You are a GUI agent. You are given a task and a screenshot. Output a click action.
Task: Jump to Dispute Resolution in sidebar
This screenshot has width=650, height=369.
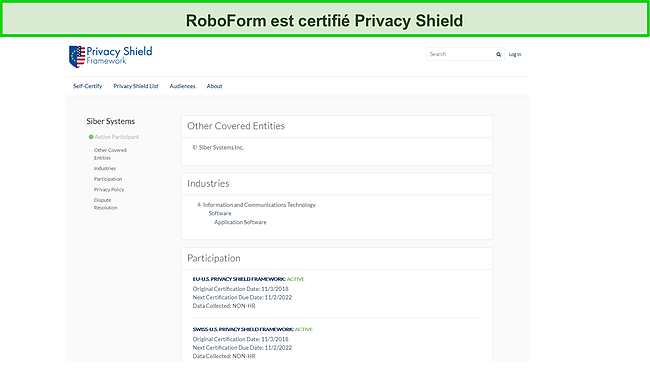pos(105,204)
